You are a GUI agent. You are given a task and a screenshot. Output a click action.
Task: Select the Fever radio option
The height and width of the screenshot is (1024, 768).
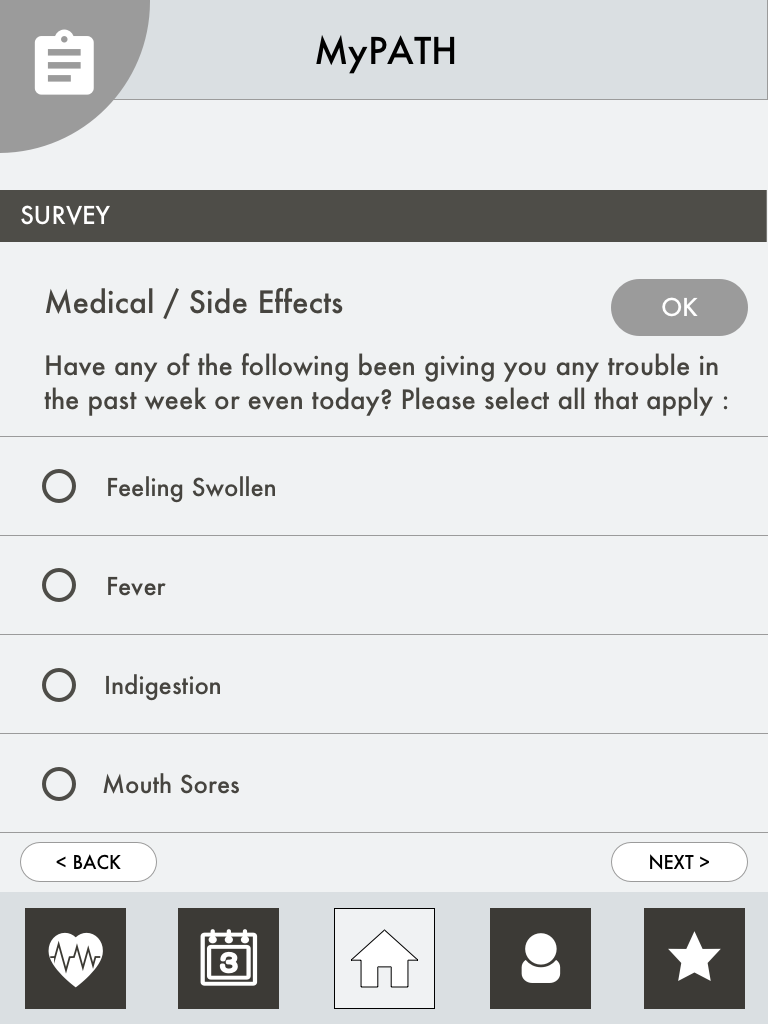click(x=59, y=585)
